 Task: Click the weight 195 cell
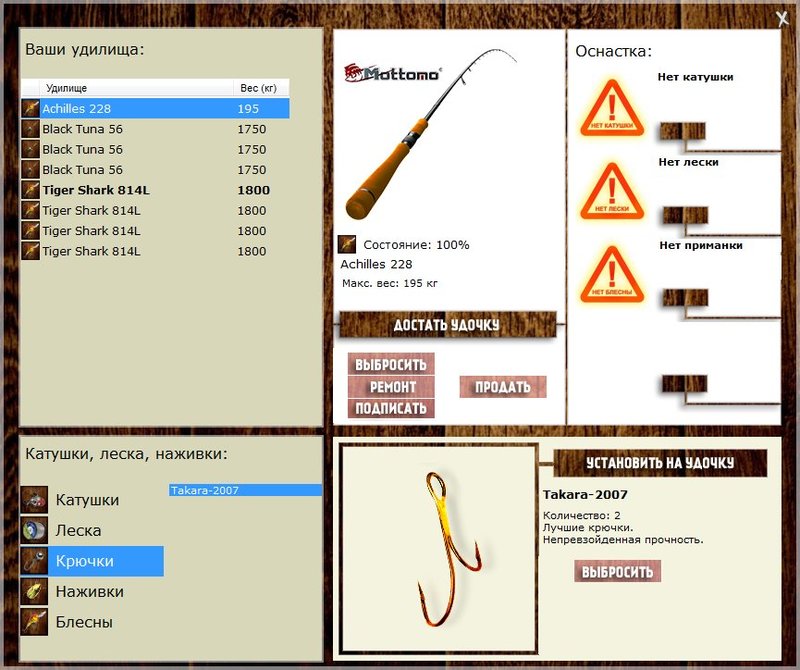[248, 108]
